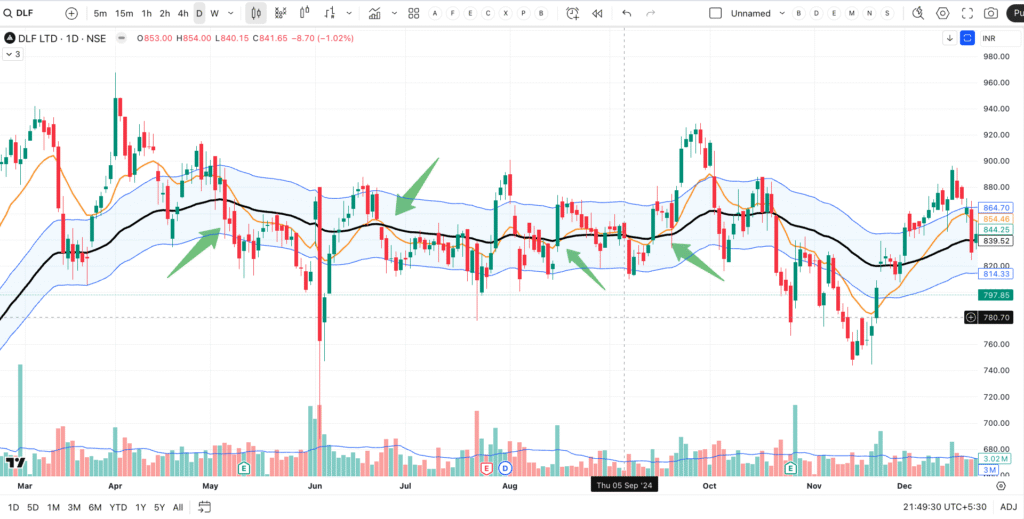Screen dimensions: 1024x519
Task: Click the compare or add symbol plus icon
Action: point(71,13)
